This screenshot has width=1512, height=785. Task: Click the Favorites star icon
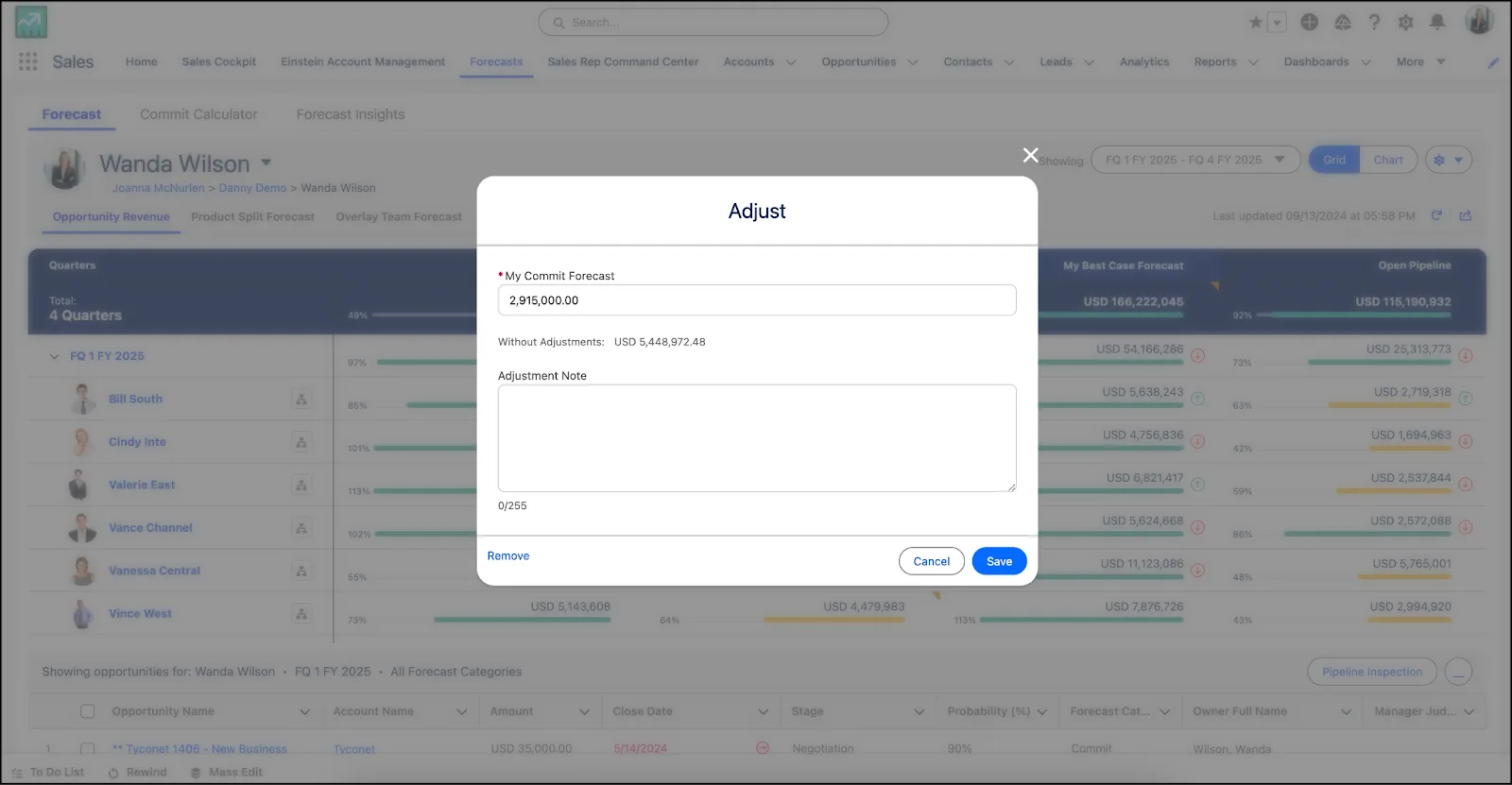point(1256,22)
